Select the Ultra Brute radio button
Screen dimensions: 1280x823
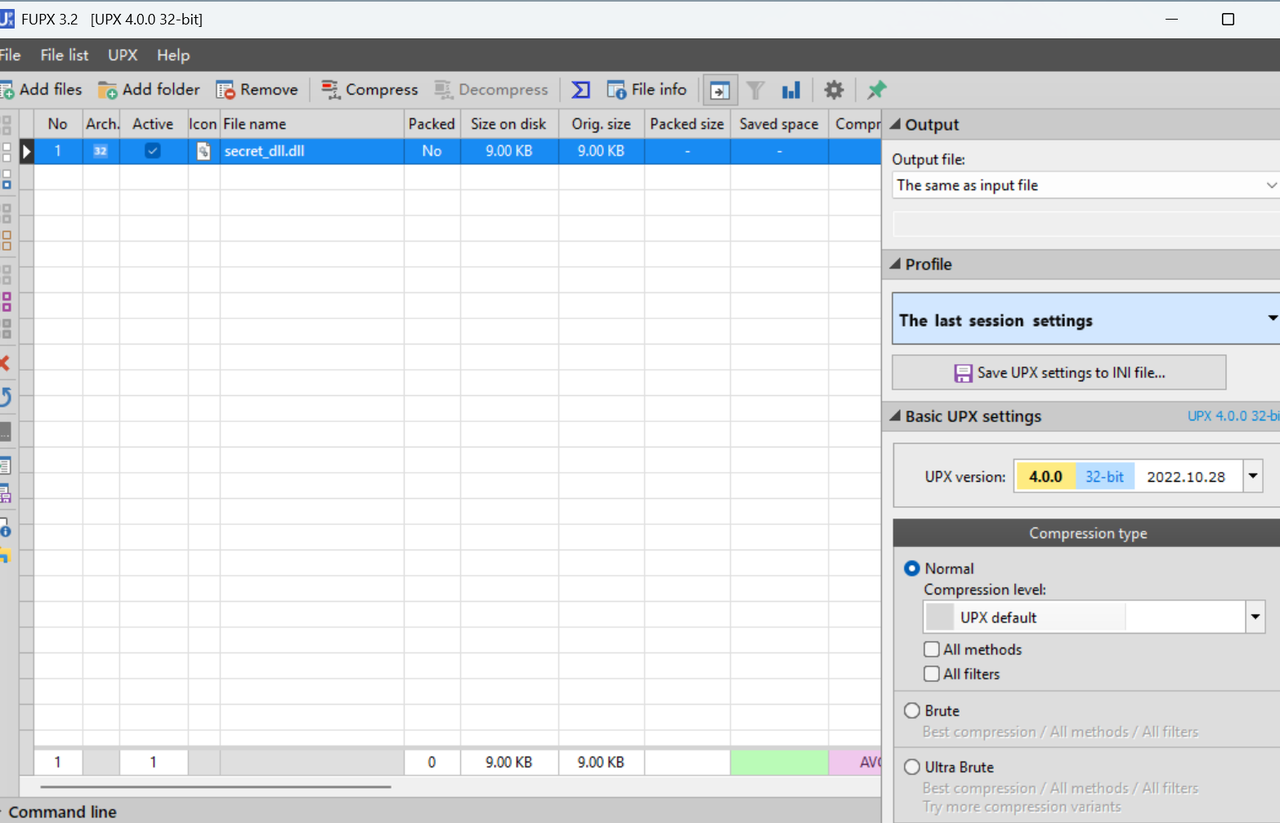912,767
